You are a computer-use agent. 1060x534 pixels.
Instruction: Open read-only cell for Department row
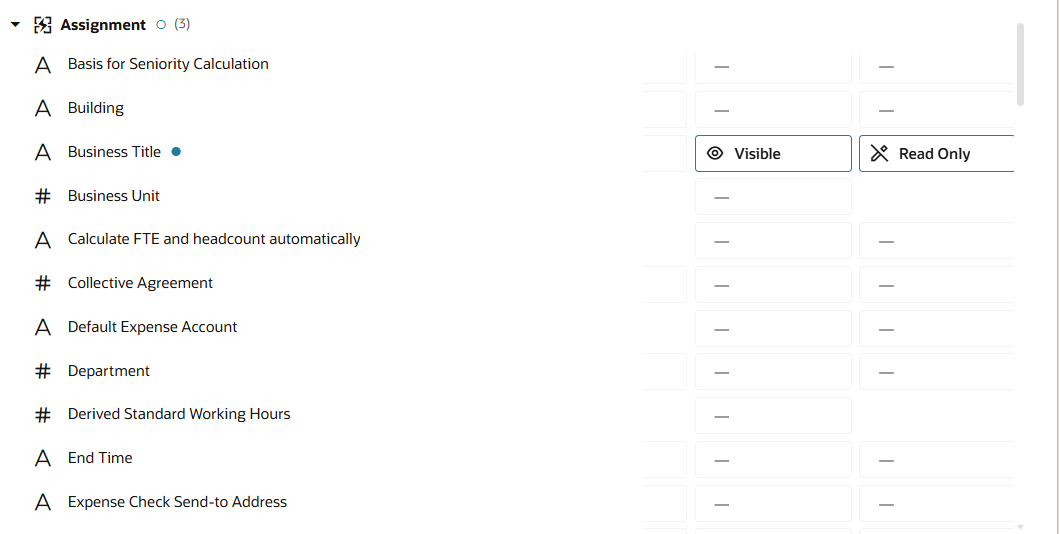point(936,372)
